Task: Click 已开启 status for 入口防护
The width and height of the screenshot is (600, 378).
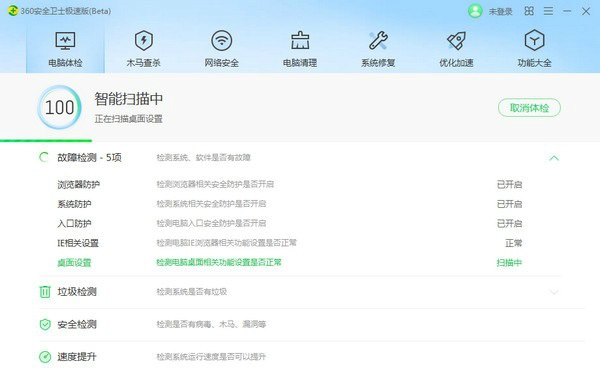Action: 509,223
